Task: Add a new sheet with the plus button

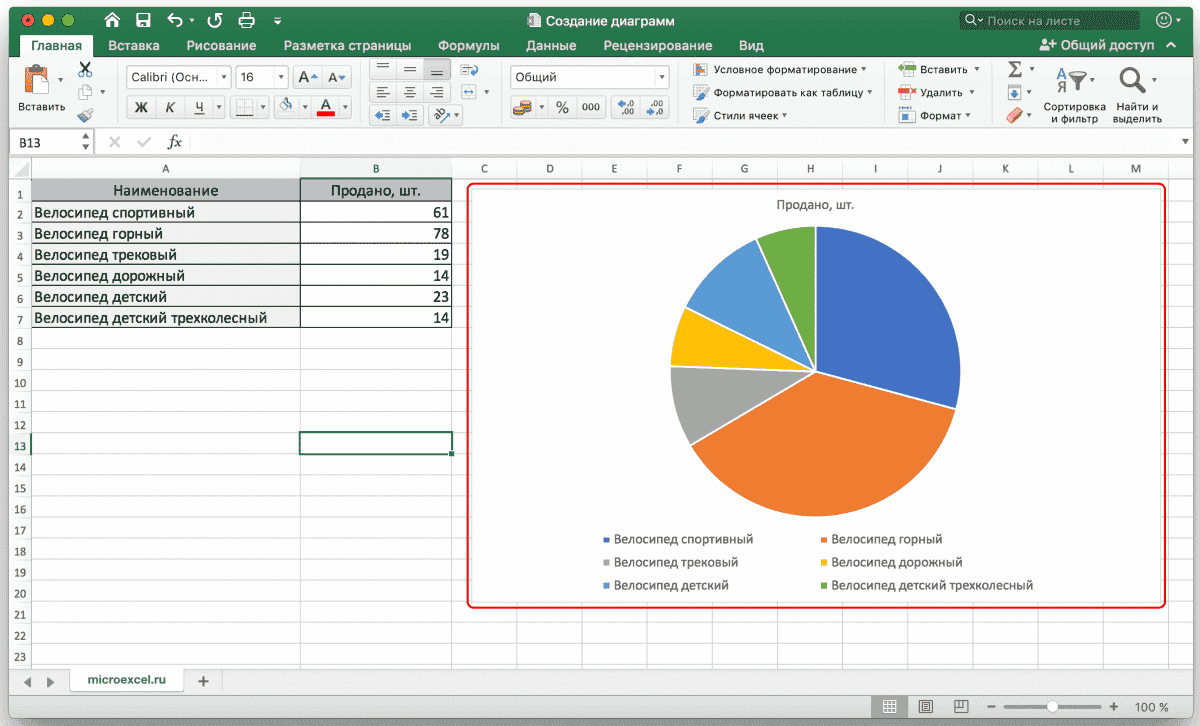Action: click(x=203, y=681)
